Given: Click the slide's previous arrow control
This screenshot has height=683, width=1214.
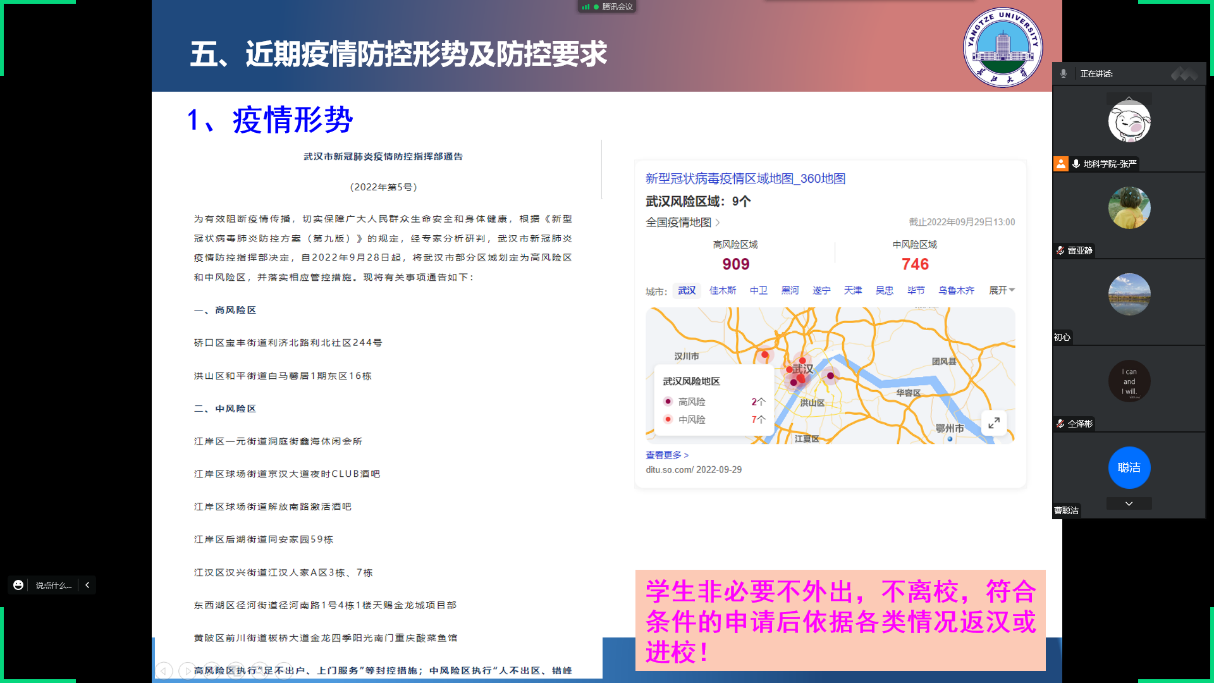Looking at the screenshot, I should click(164, 671).
